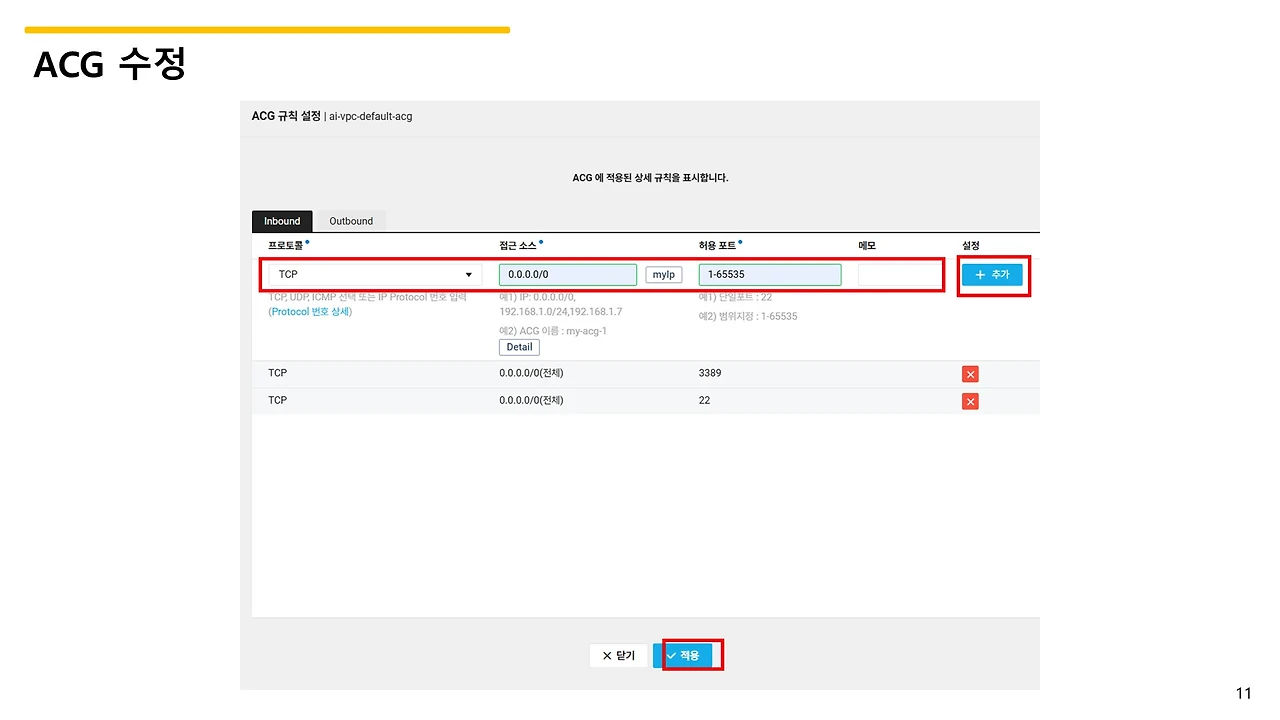Select the TCP port 22 rule row
Screen dimensions: 1280x720
[x=646, y=401]
